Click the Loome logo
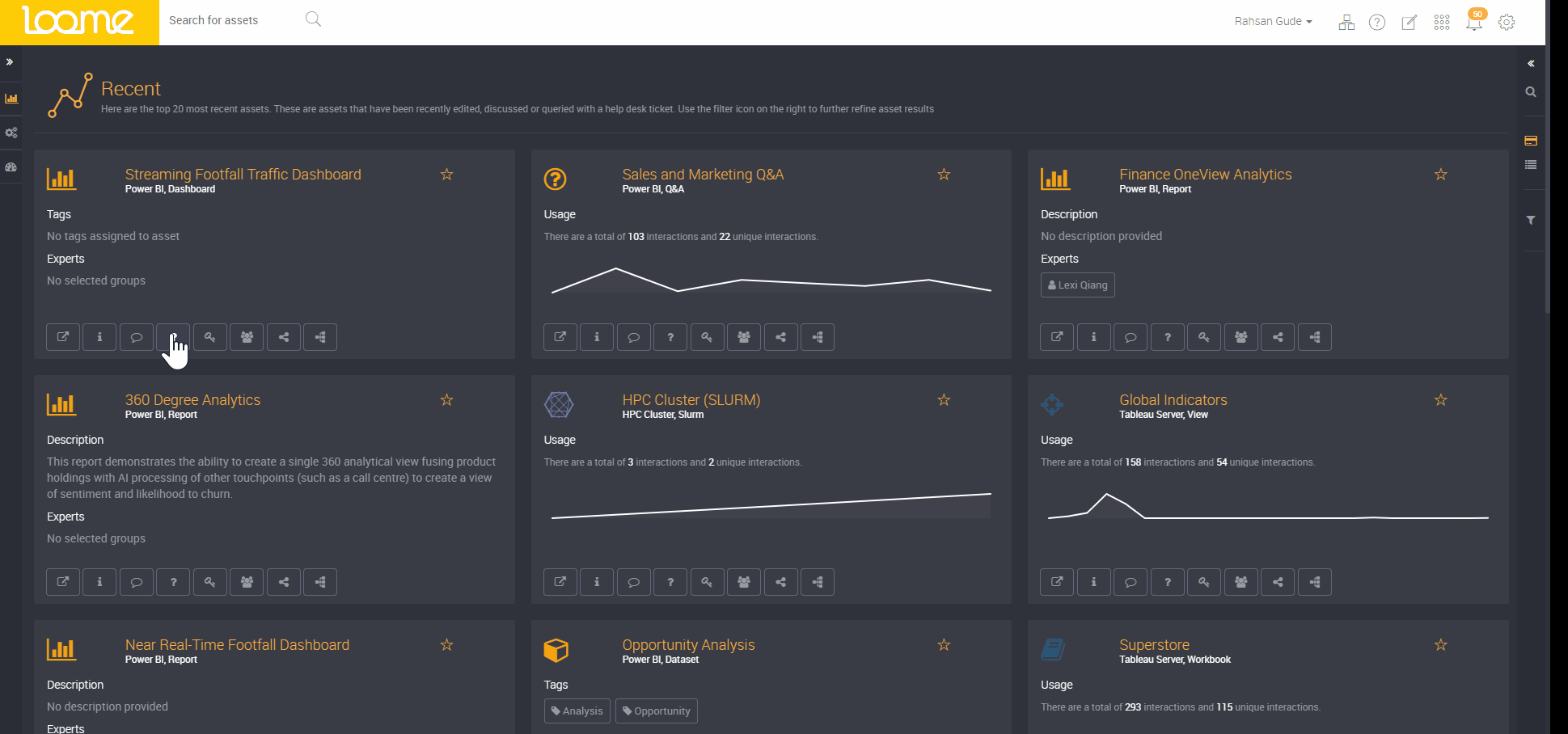 (79, 22)
